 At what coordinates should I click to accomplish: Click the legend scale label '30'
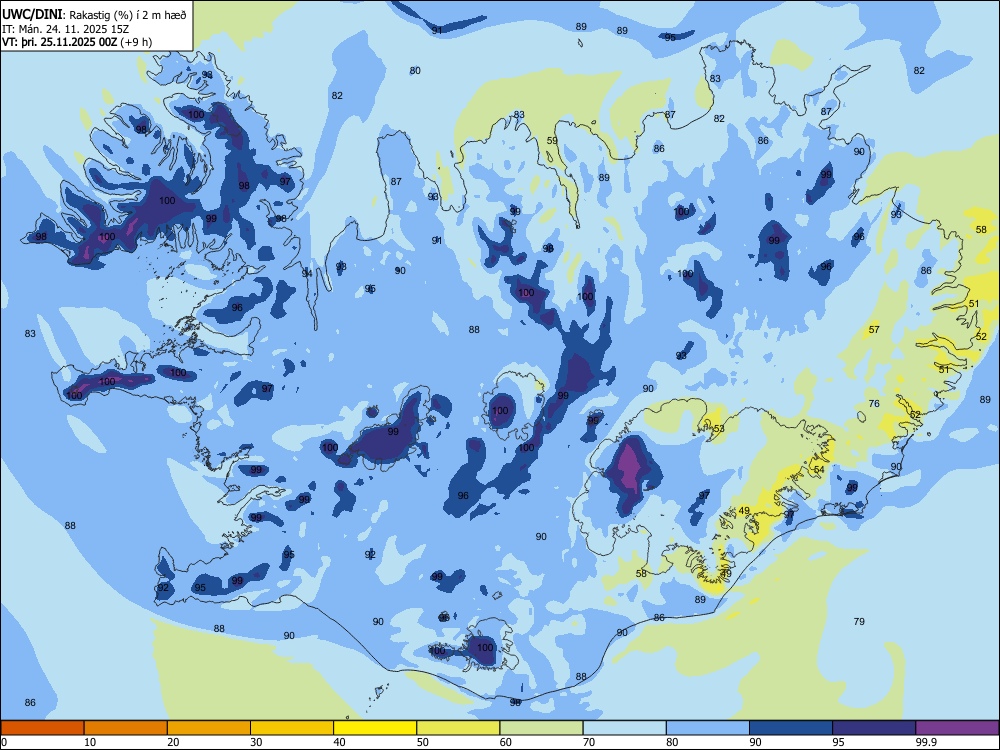(256, 742)
